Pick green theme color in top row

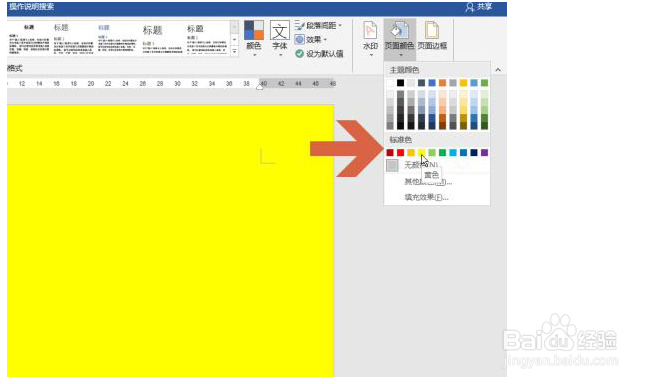point(484,83)
